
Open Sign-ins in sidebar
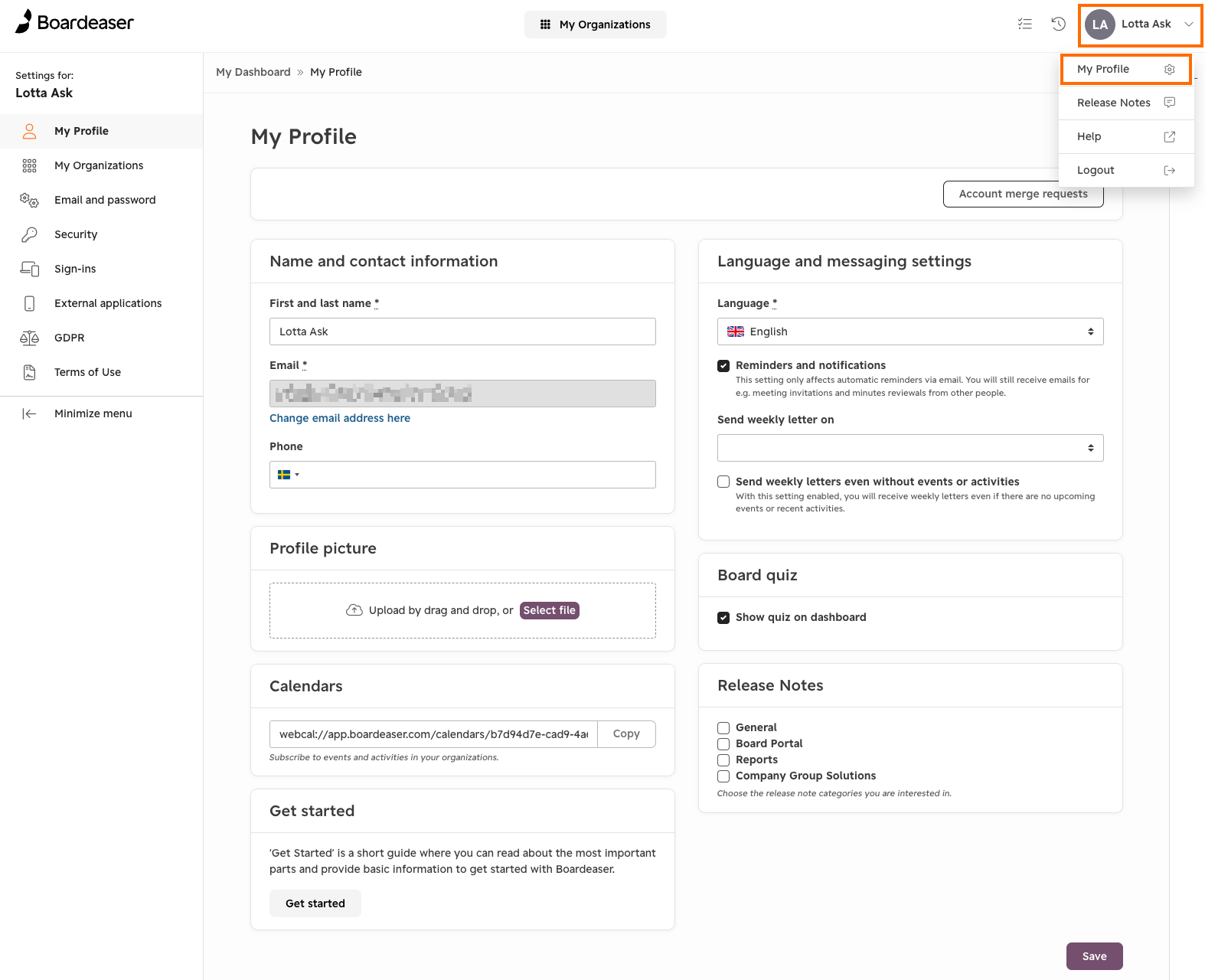point(101,269)
